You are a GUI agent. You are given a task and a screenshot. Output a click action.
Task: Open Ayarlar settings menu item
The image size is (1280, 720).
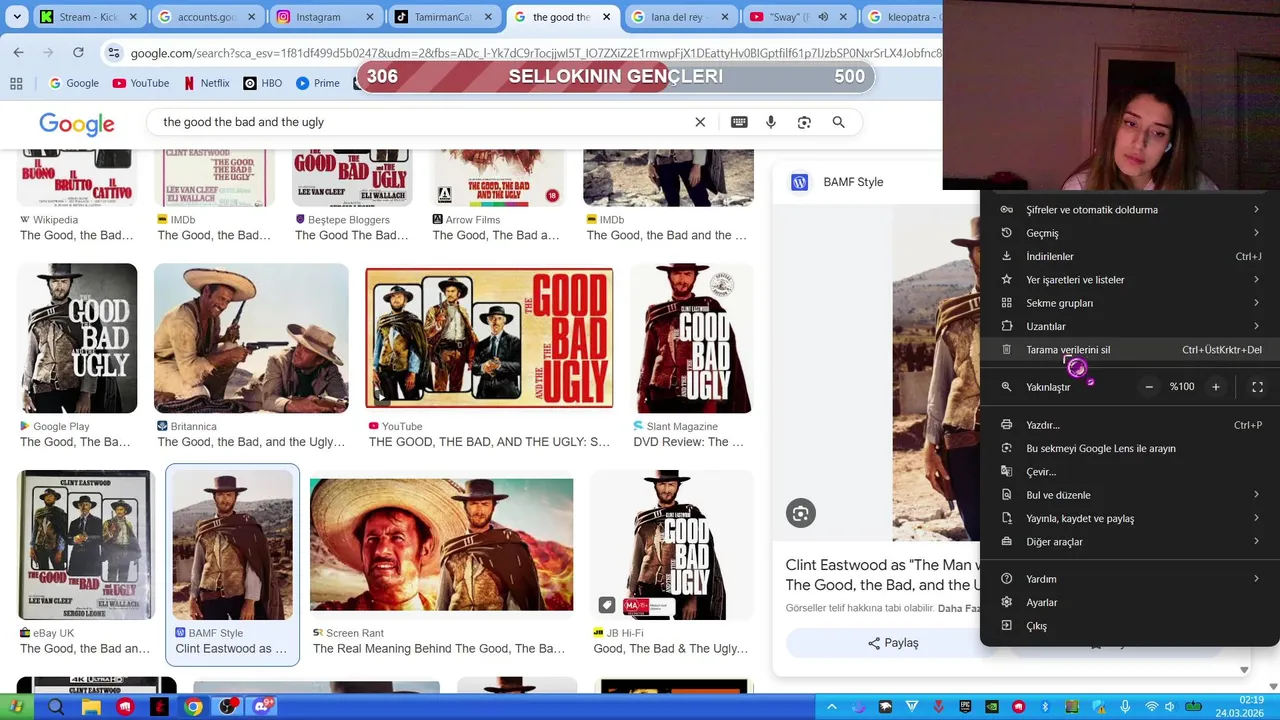(1130, 602)
